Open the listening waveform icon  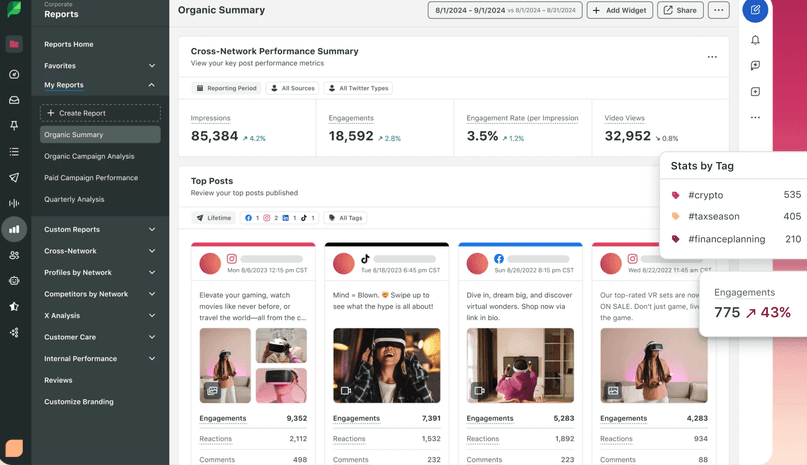pos(14,203)
